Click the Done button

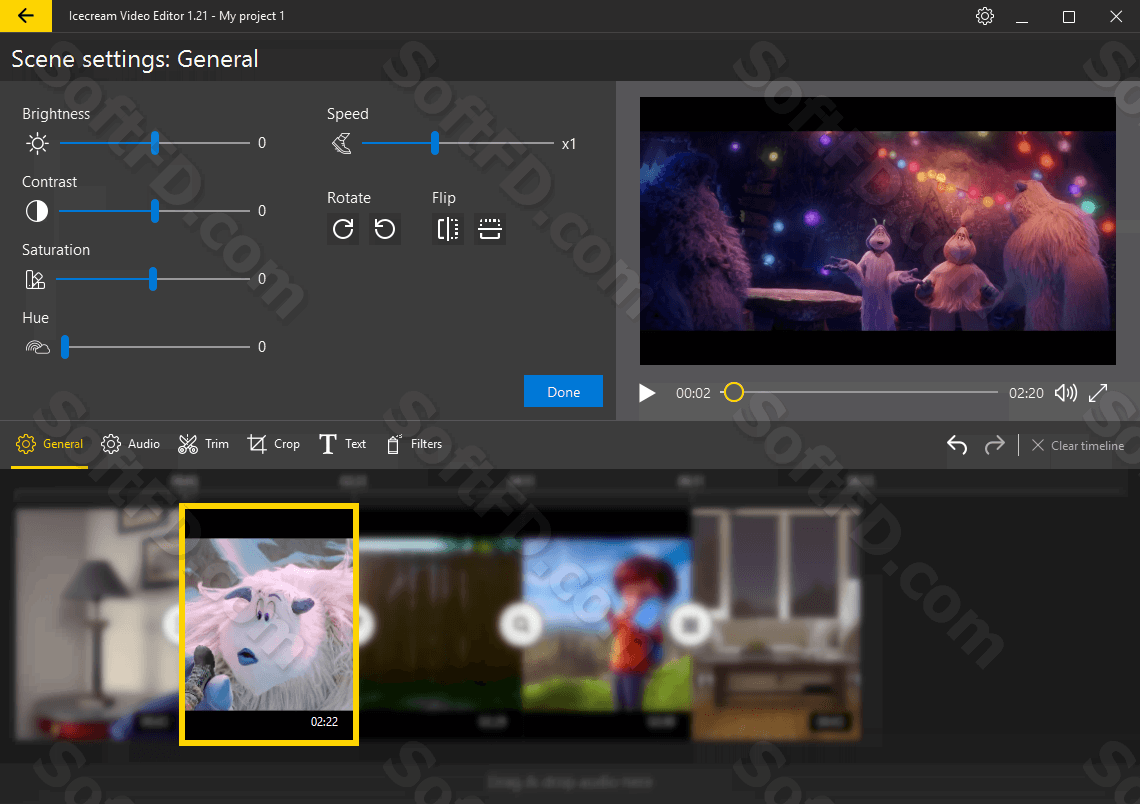pyautogui.click(x=563, y=392)
